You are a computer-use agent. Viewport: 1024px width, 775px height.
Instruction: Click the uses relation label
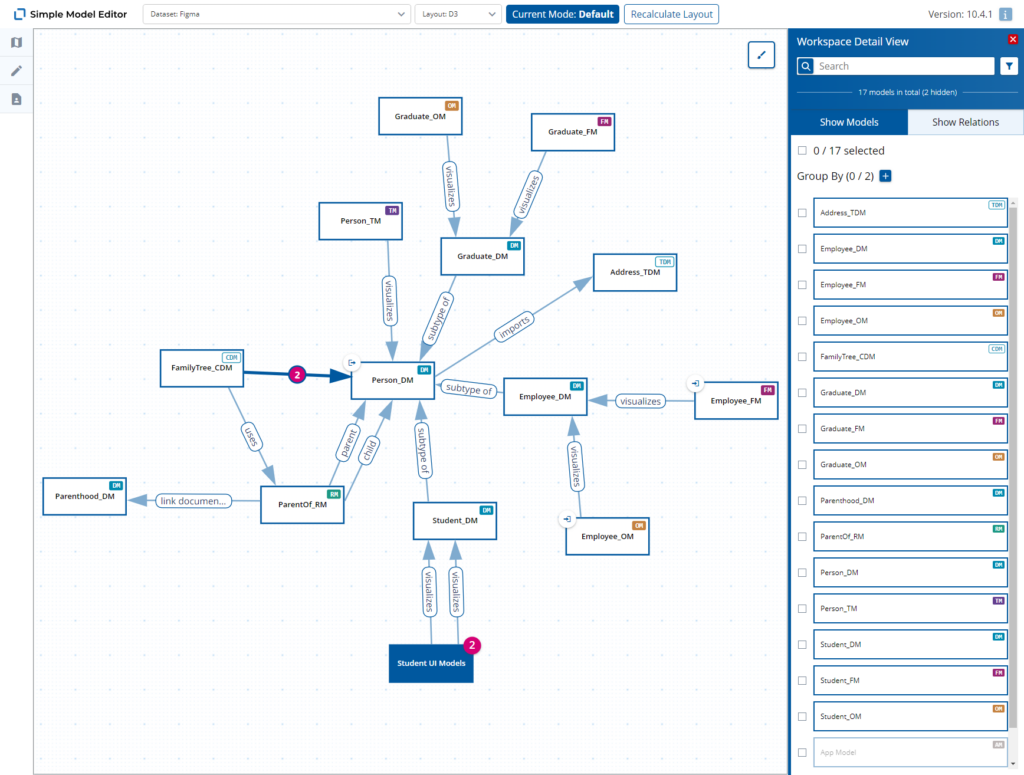[x=251, y=437]
